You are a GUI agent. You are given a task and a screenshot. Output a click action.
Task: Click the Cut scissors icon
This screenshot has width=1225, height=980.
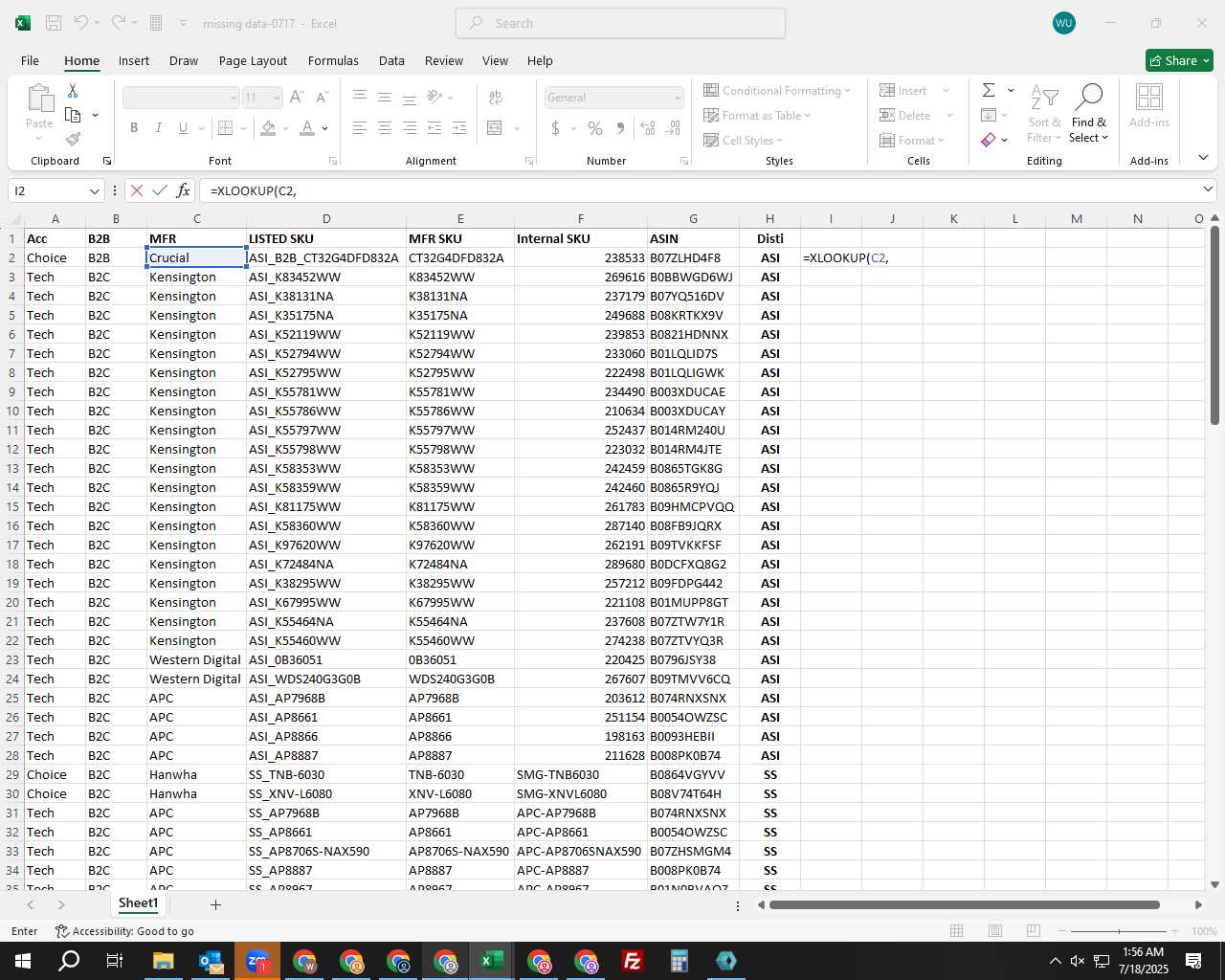point(72,91)
